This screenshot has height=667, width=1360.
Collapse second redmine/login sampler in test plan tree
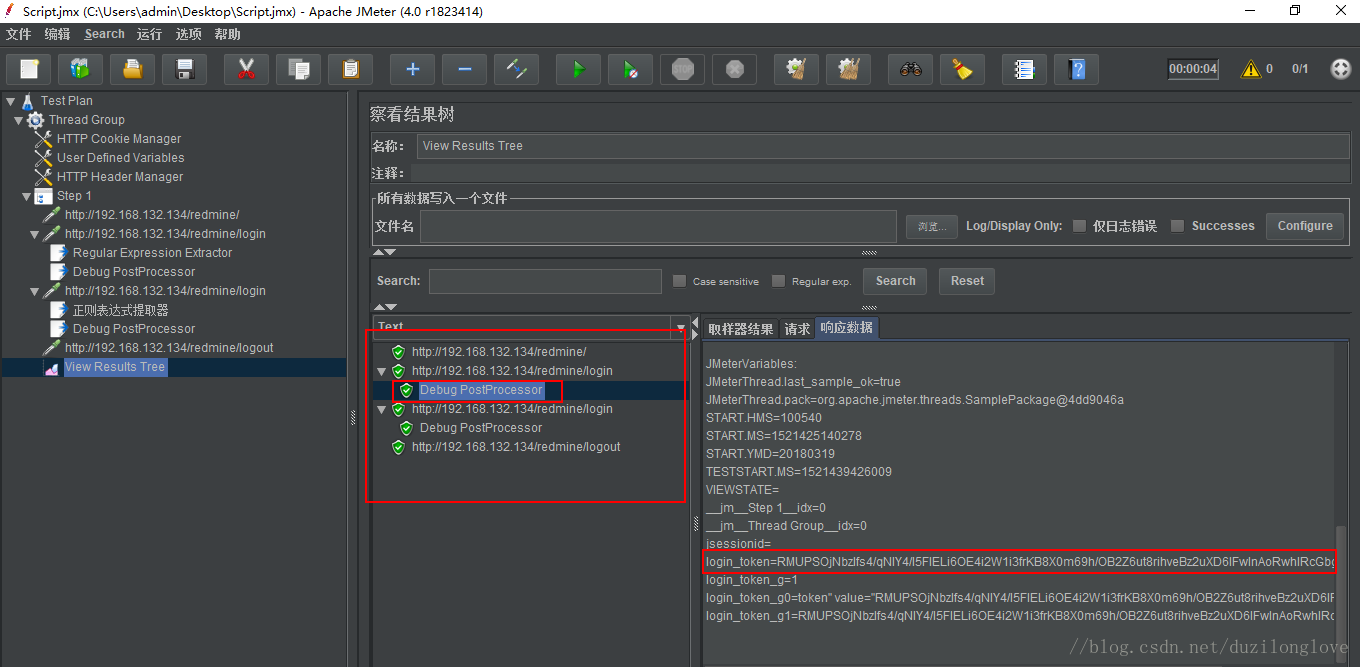(x=34, y=291)
